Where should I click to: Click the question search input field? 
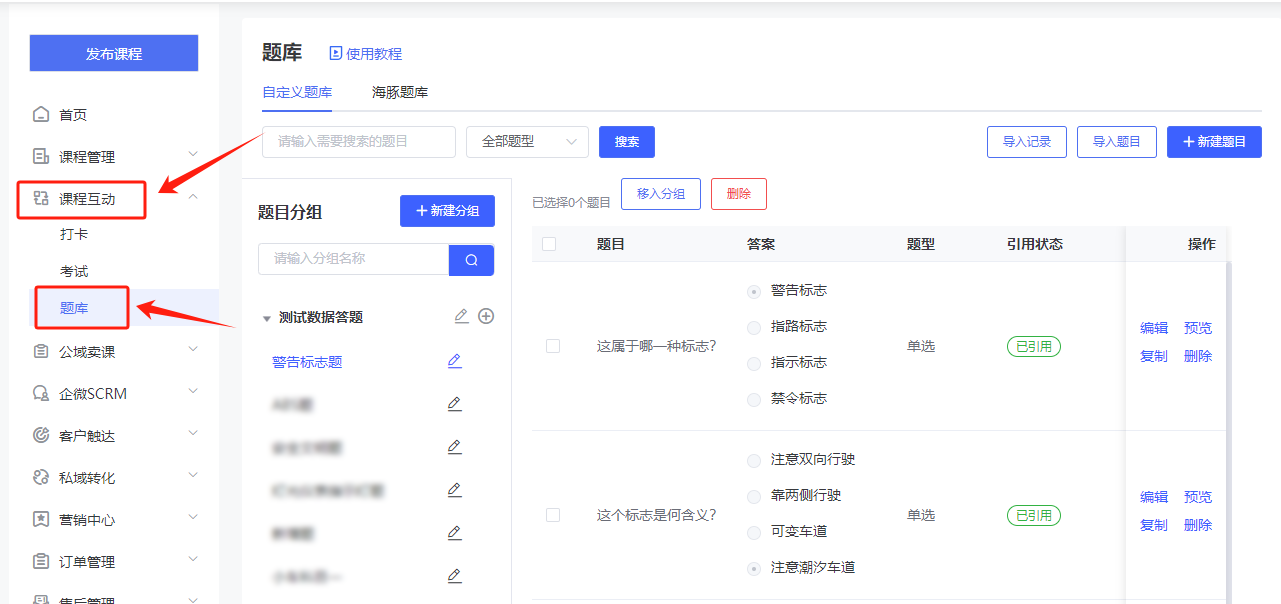click(x=358, y=142)
